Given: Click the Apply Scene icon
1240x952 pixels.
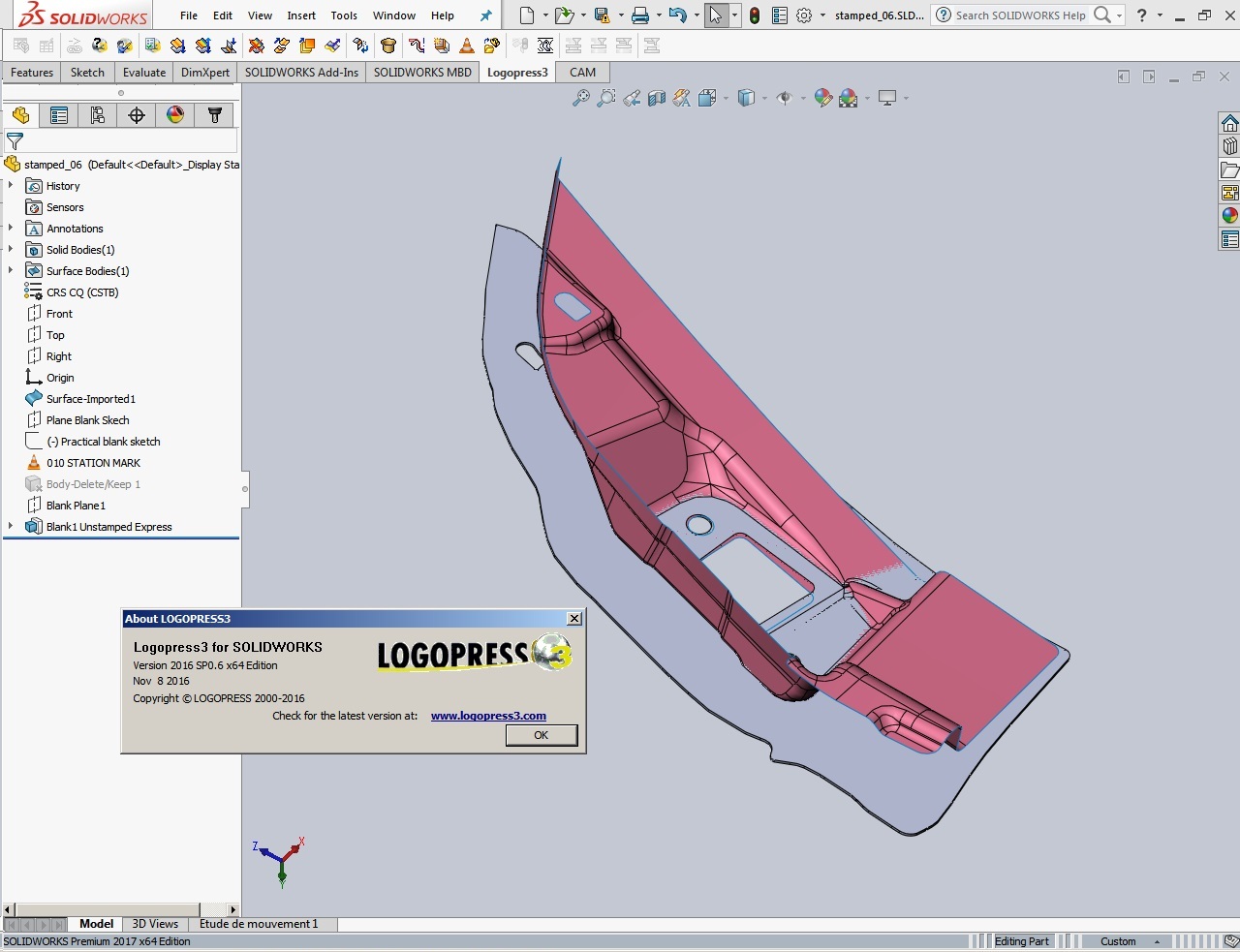Looking at the screenshot, I should (849, 98).
